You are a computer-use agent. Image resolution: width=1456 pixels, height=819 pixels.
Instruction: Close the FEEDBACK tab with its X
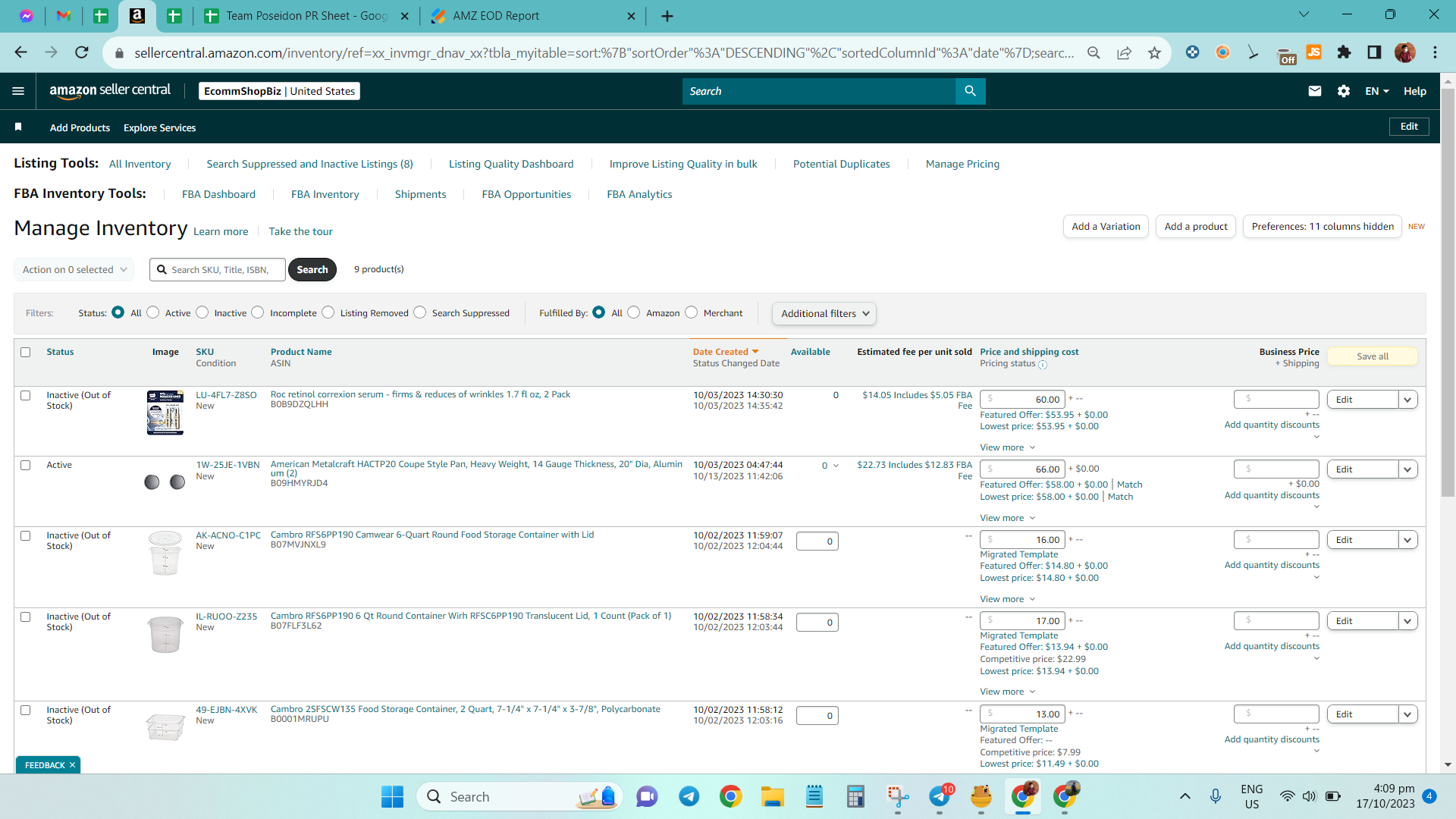pyautogui.click(x=73, y=765)
